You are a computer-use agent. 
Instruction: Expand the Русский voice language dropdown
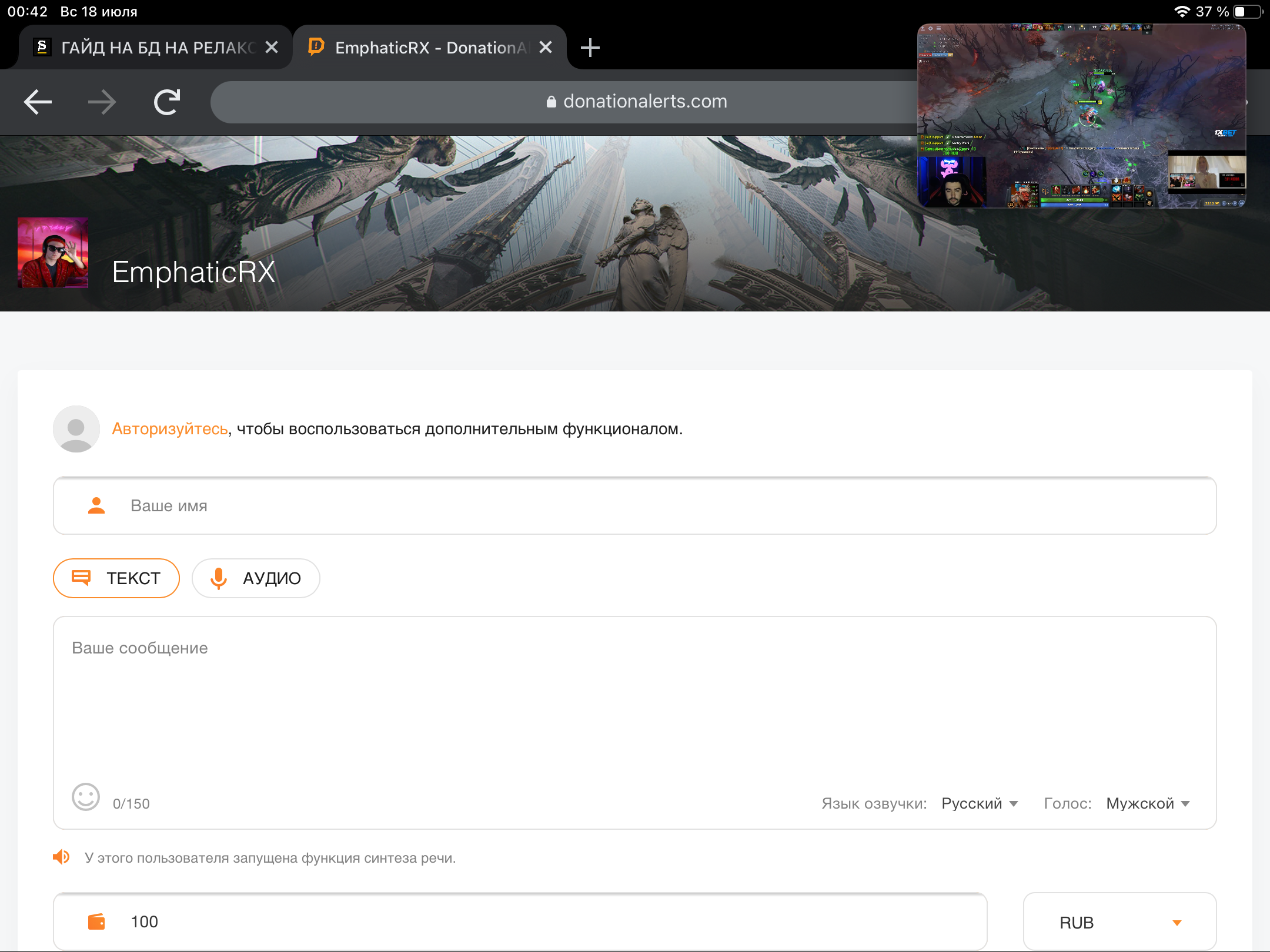coord(980,803)
